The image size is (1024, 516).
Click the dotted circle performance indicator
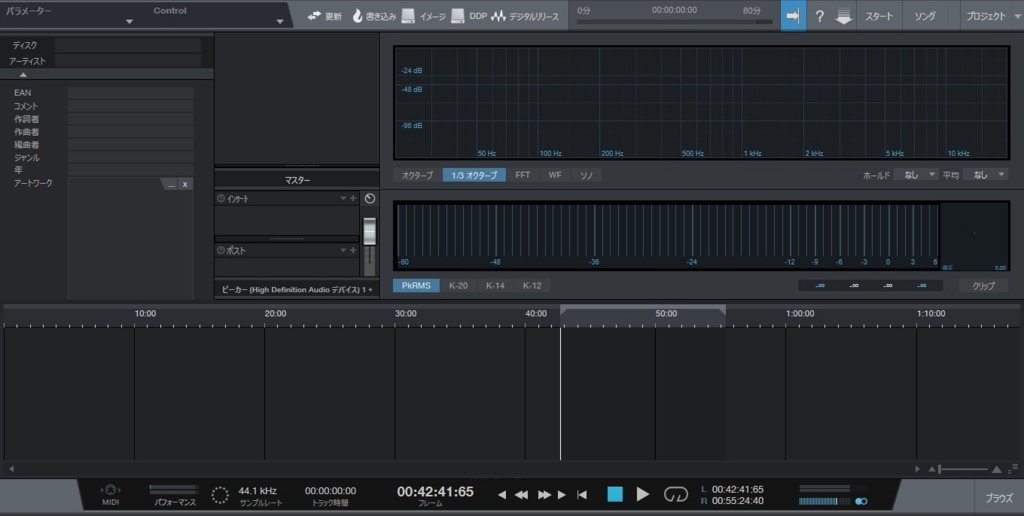220,495
